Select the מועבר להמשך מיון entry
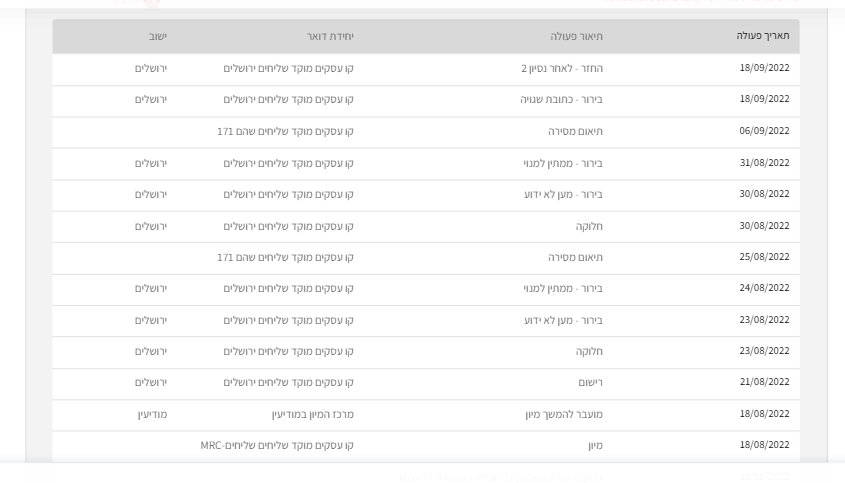The width and height of the screenshot is (845, 483). tap(564, 414)
